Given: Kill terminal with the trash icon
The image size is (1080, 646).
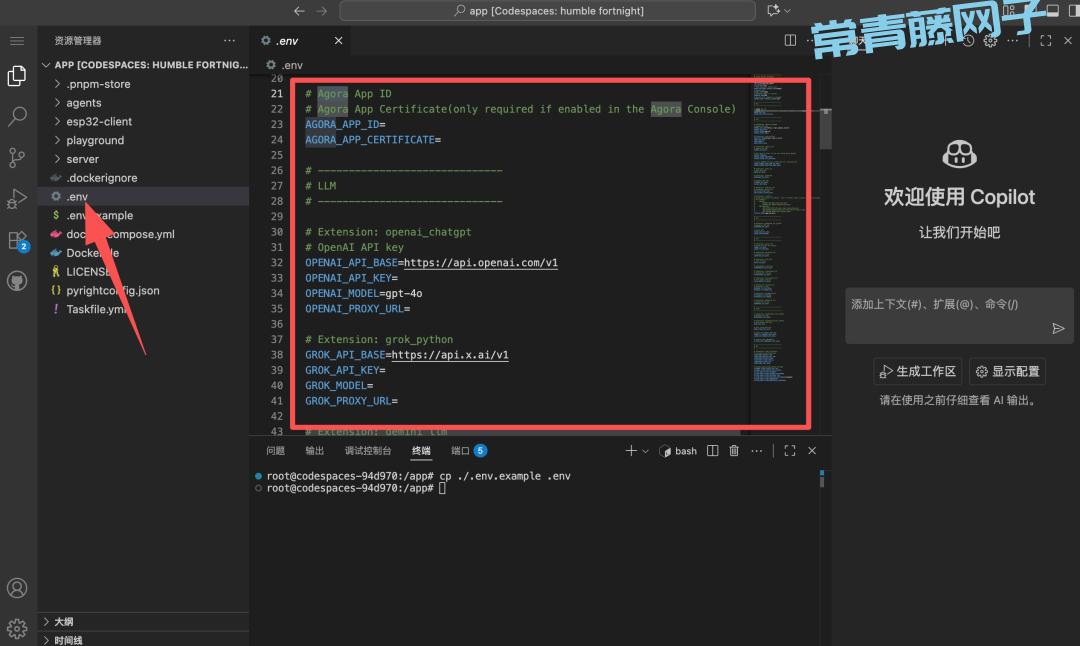Looking at the screenshot, I should (x=734, y=450).
